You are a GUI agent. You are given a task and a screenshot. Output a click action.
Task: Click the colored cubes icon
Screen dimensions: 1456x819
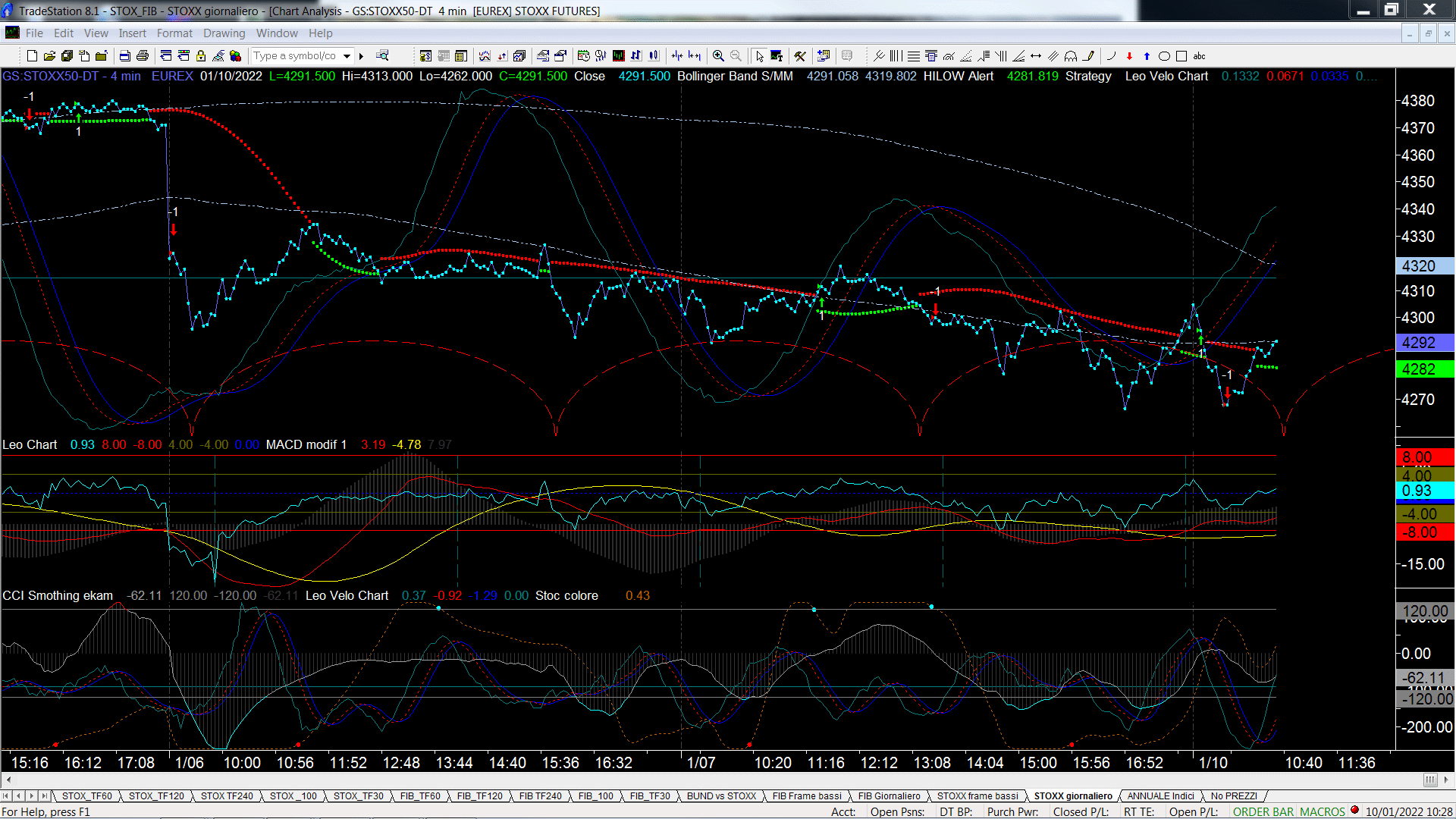(x=236, y=56)
